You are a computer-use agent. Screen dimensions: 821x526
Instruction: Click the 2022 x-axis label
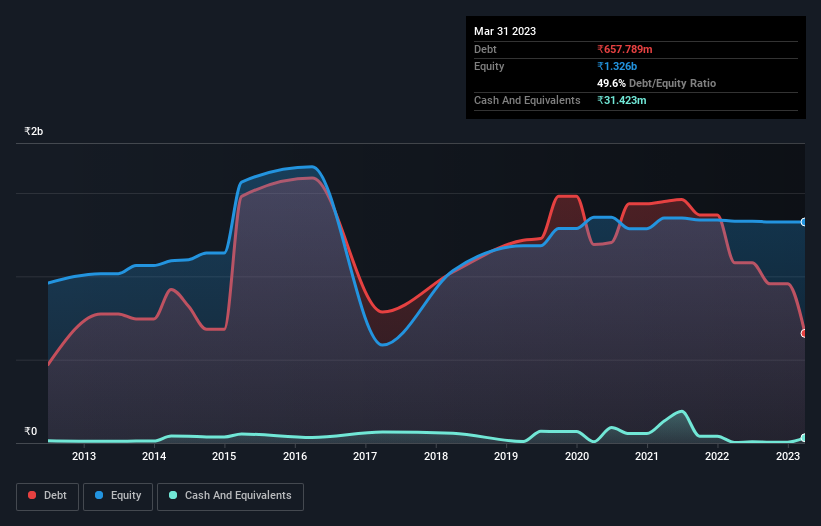click(x=717, y=456)
